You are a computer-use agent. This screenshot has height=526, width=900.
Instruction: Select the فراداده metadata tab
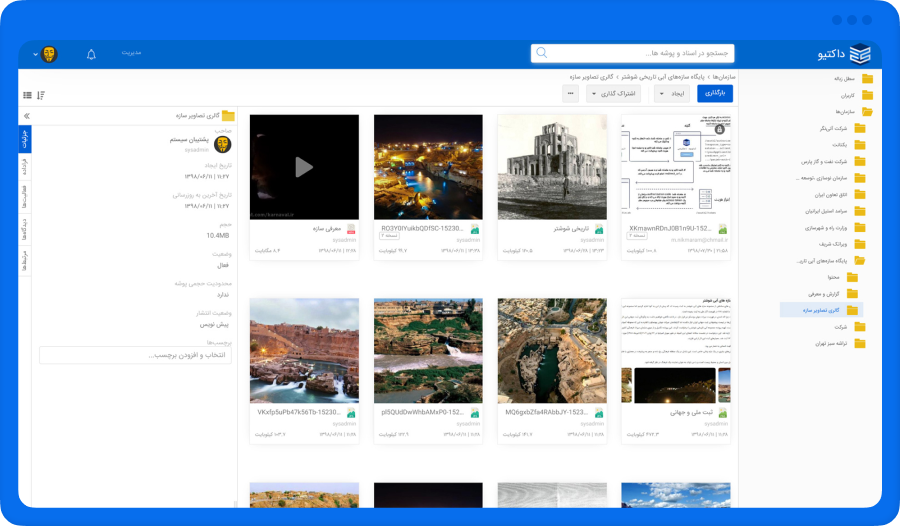point(25,167)
